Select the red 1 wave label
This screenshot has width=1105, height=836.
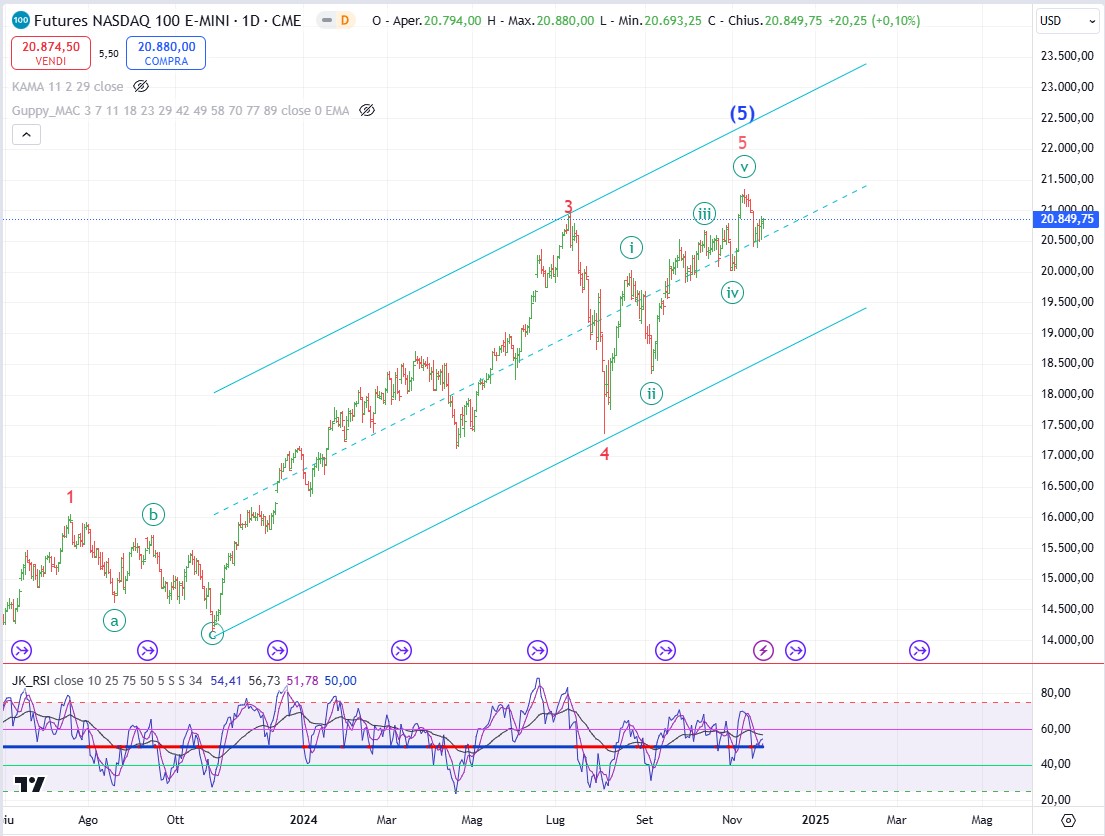point(70,497)
